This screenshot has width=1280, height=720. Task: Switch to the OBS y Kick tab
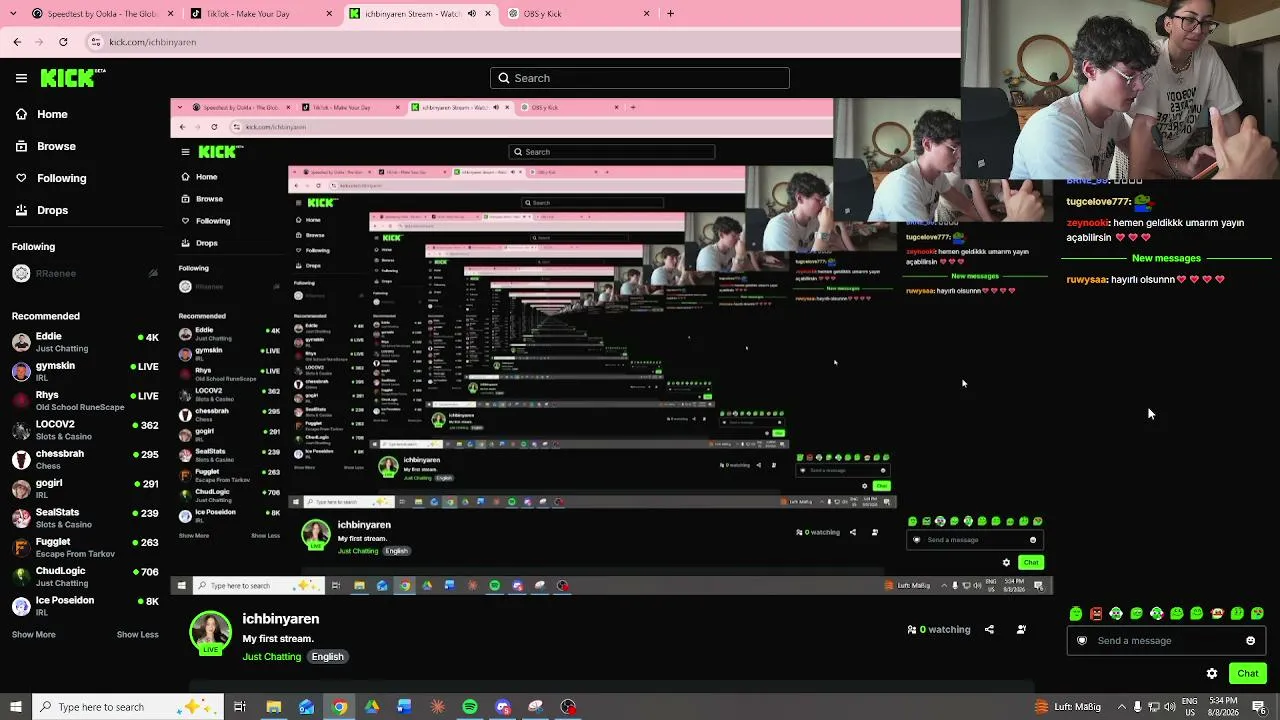click(579, 14)
